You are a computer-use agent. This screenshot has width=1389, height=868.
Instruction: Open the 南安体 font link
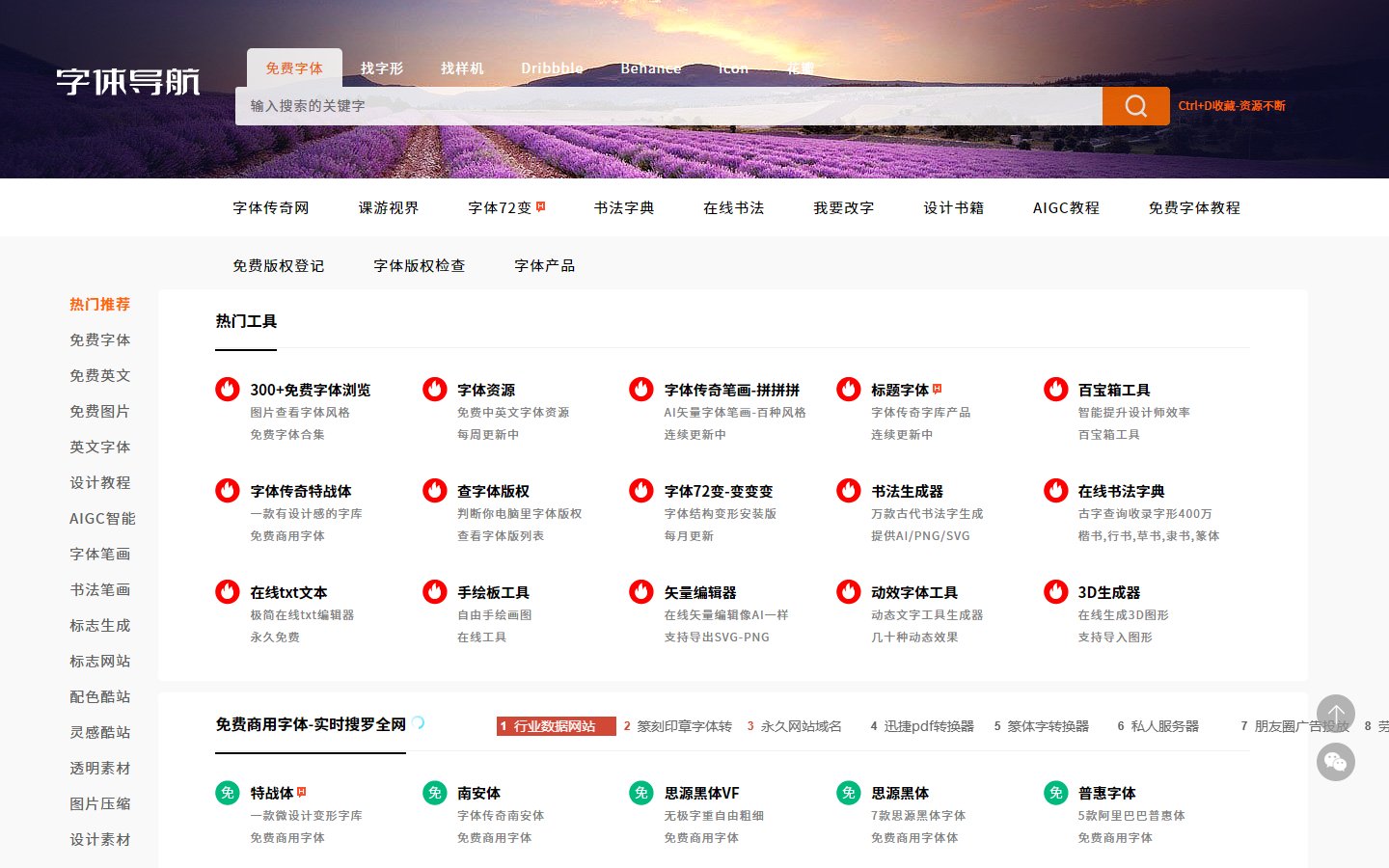click(x=478, y=793)
